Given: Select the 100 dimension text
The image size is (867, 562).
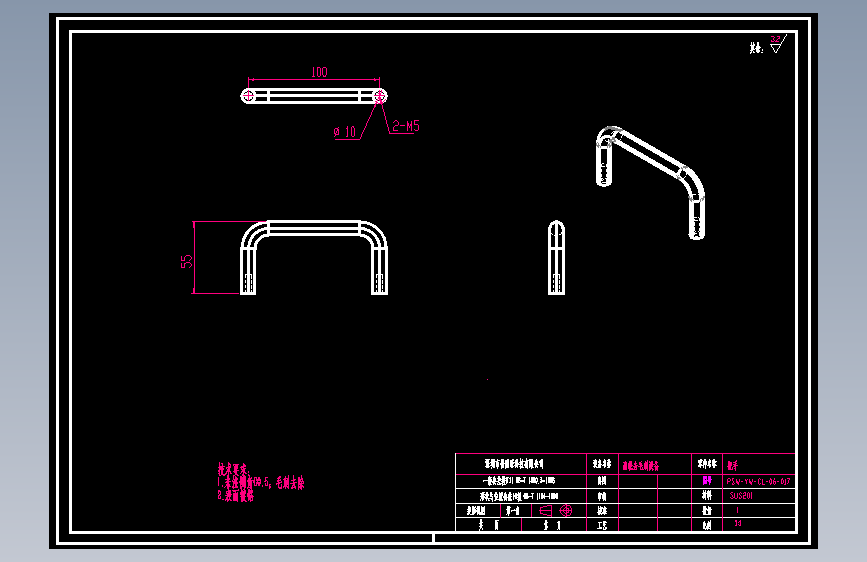Looking at the screenshot, I should pos(319,72).
